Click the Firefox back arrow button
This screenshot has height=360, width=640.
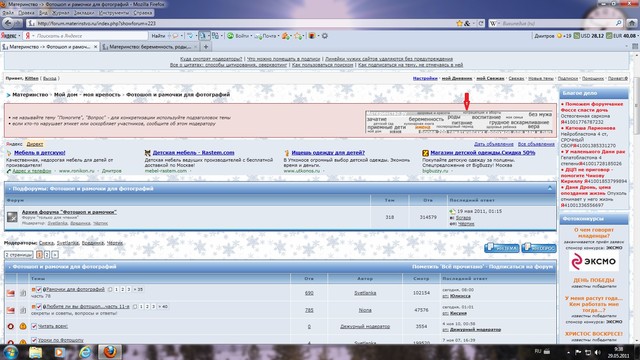coord(8,23)
